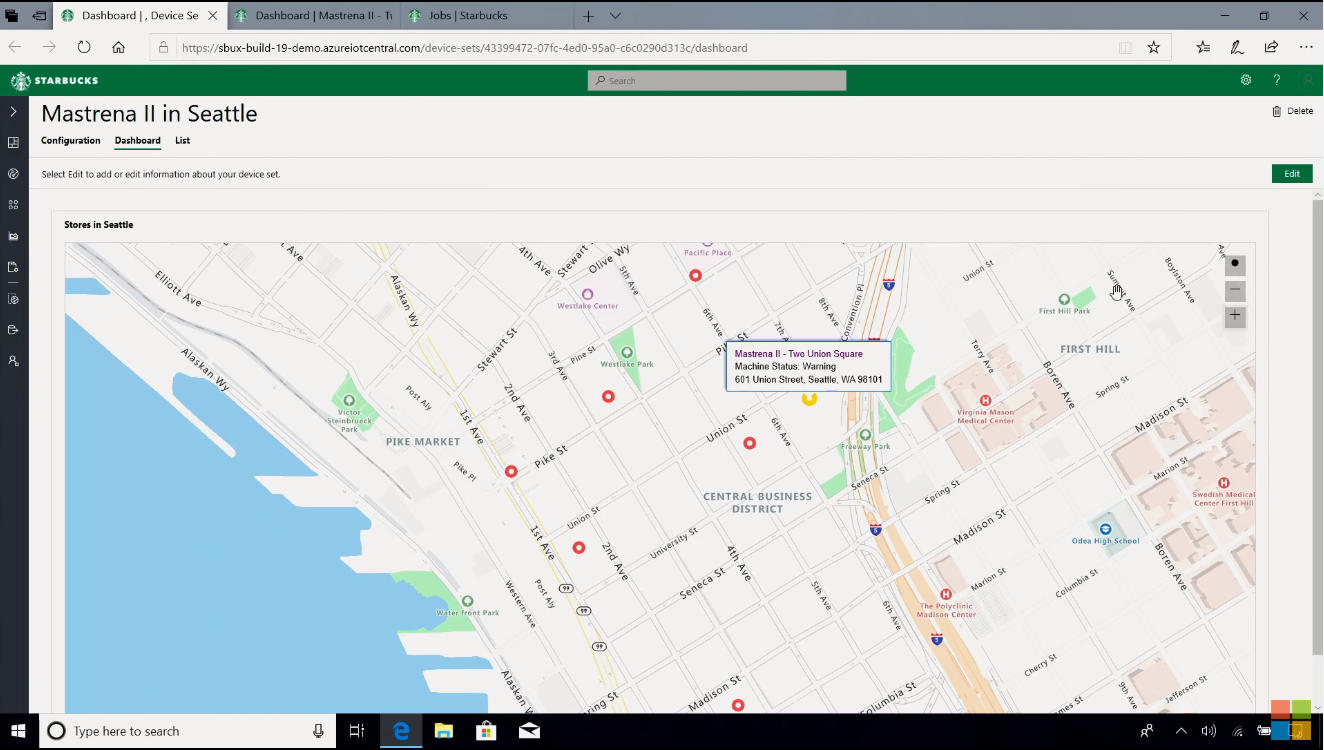Click the map style dot button
The width and height of the screenshot is (1324, 750).
click(1235, 265)
